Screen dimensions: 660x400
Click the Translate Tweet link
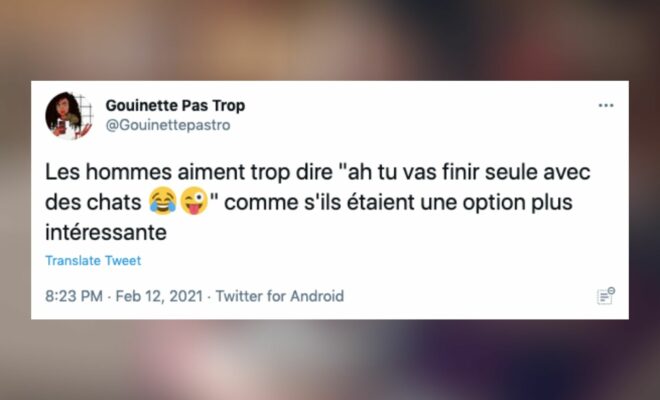[x=93, y=261]
